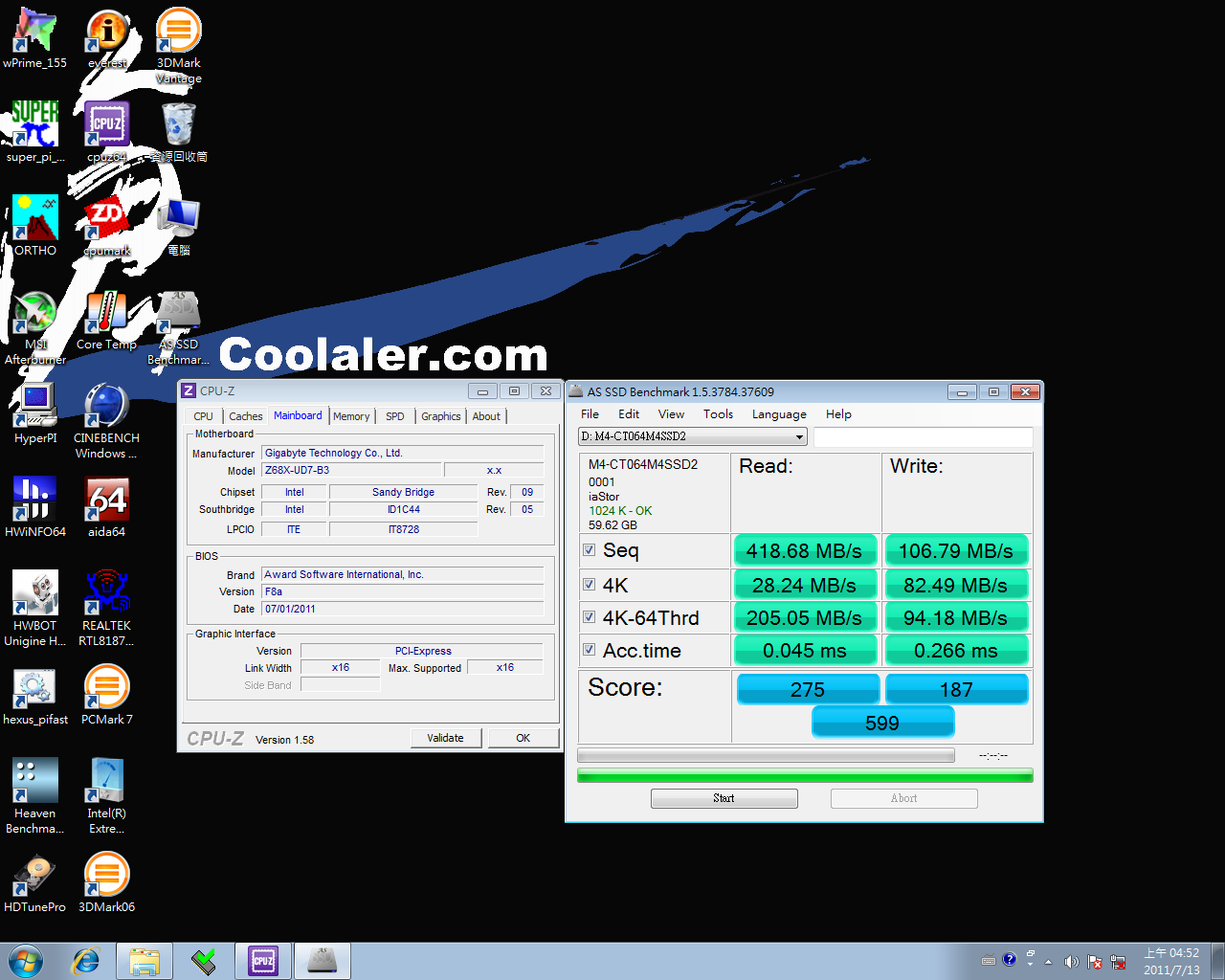Open the everest desktop shortcut

(x=107, y=38)
